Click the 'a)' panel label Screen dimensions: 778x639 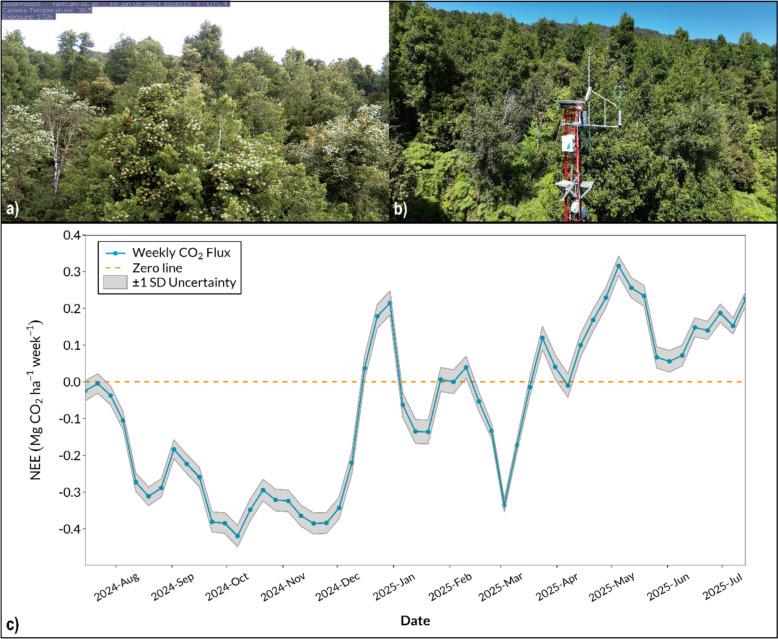[11, 210]
